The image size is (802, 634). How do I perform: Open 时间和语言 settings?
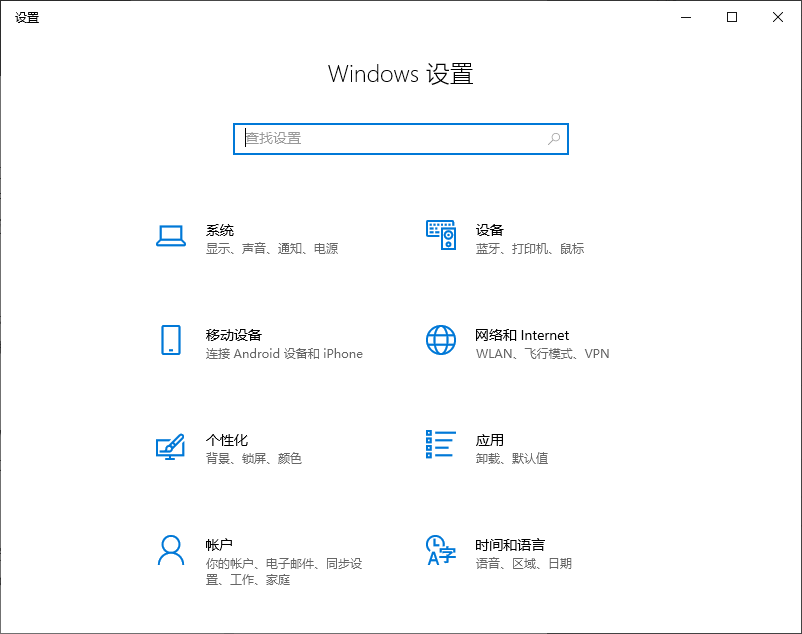click(510, 545)
